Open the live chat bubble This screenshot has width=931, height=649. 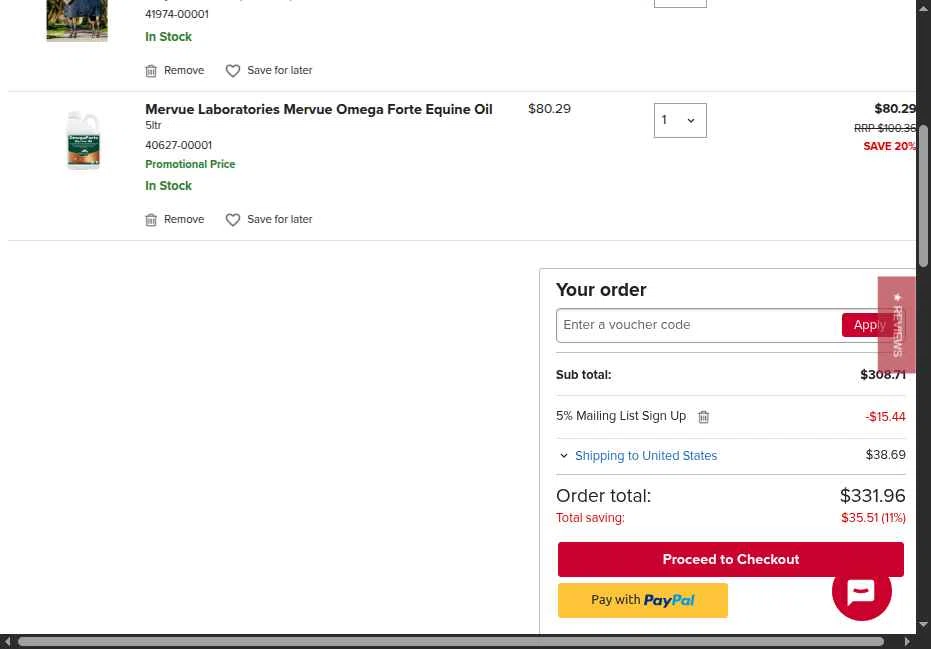coord(862,591)
